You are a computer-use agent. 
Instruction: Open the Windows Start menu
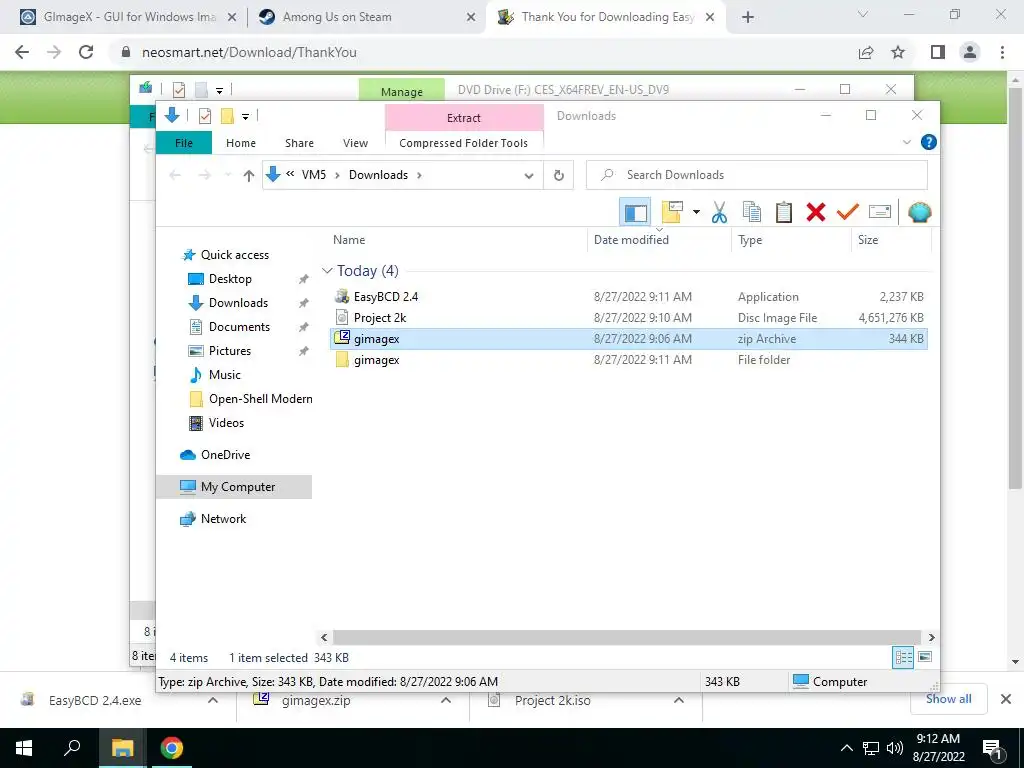tap(24, 748)
